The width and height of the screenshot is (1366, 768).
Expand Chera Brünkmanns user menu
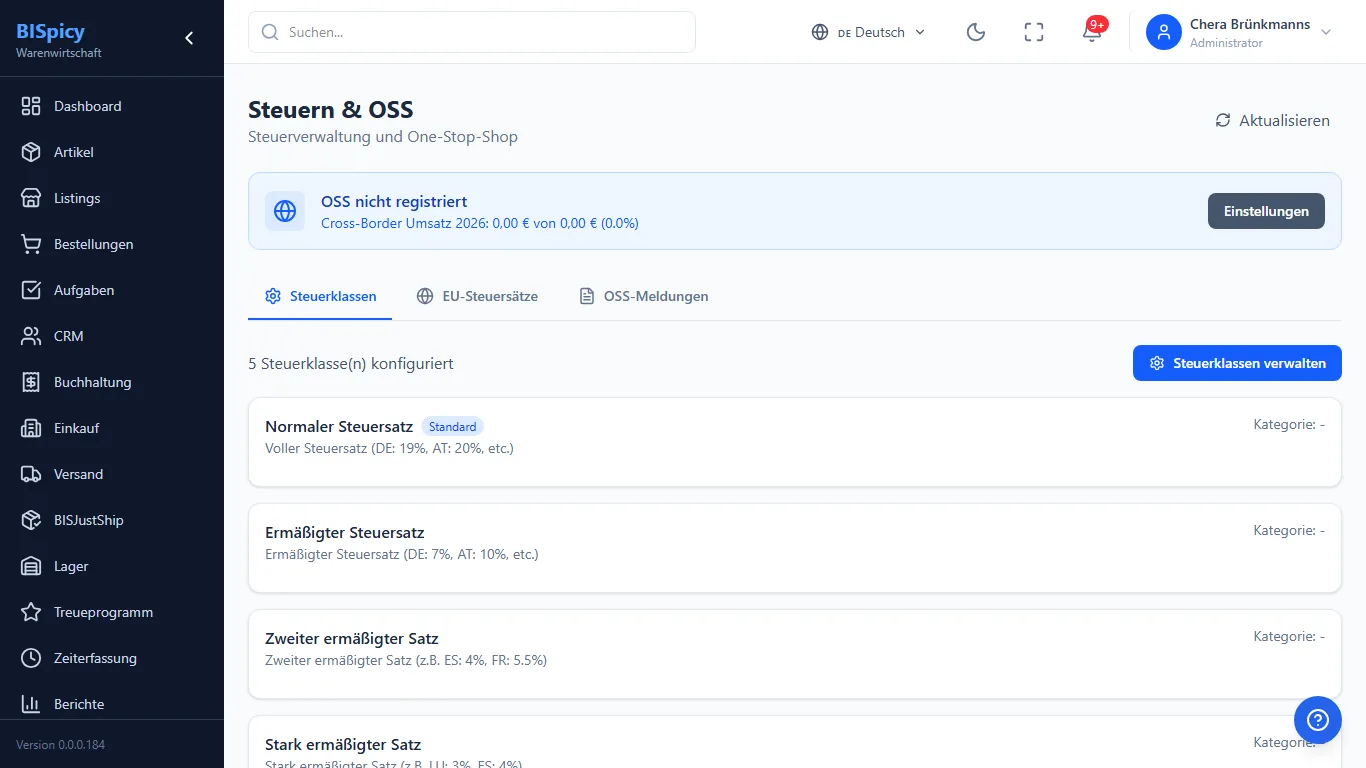point(1240,32)
